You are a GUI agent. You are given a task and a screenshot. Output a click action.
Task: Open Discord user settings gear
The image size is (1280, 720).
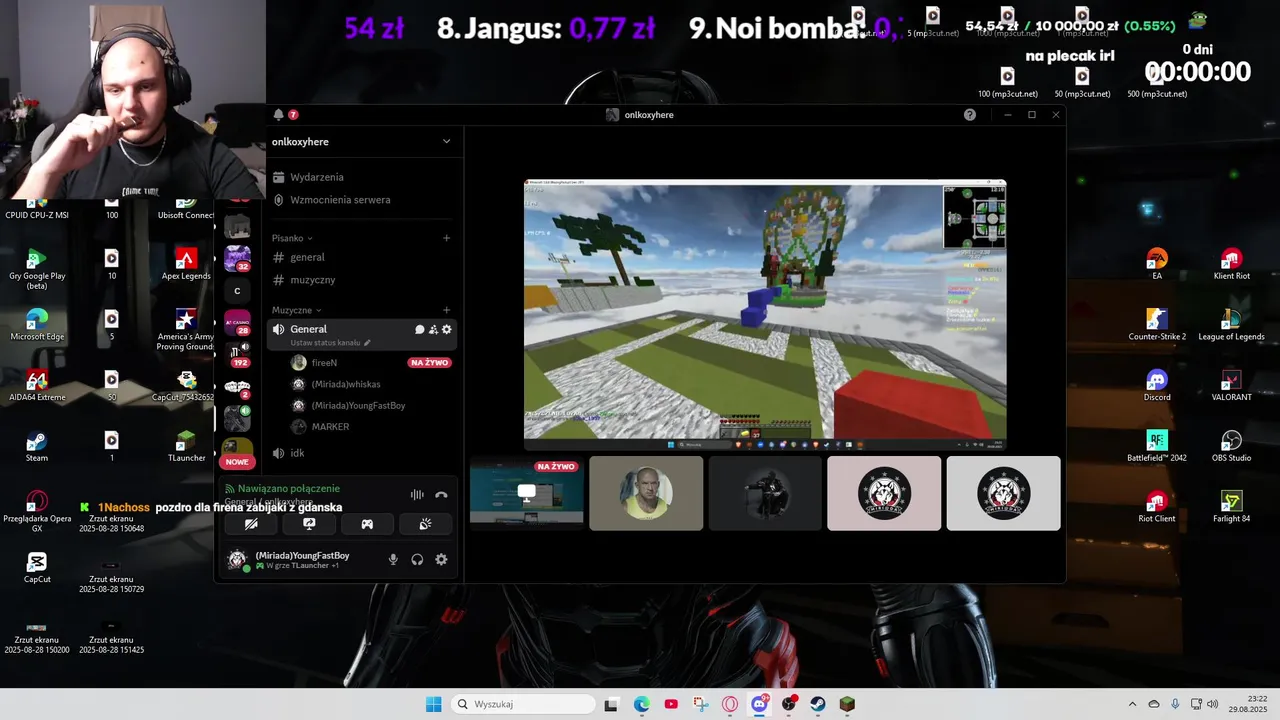click(441, 560)
